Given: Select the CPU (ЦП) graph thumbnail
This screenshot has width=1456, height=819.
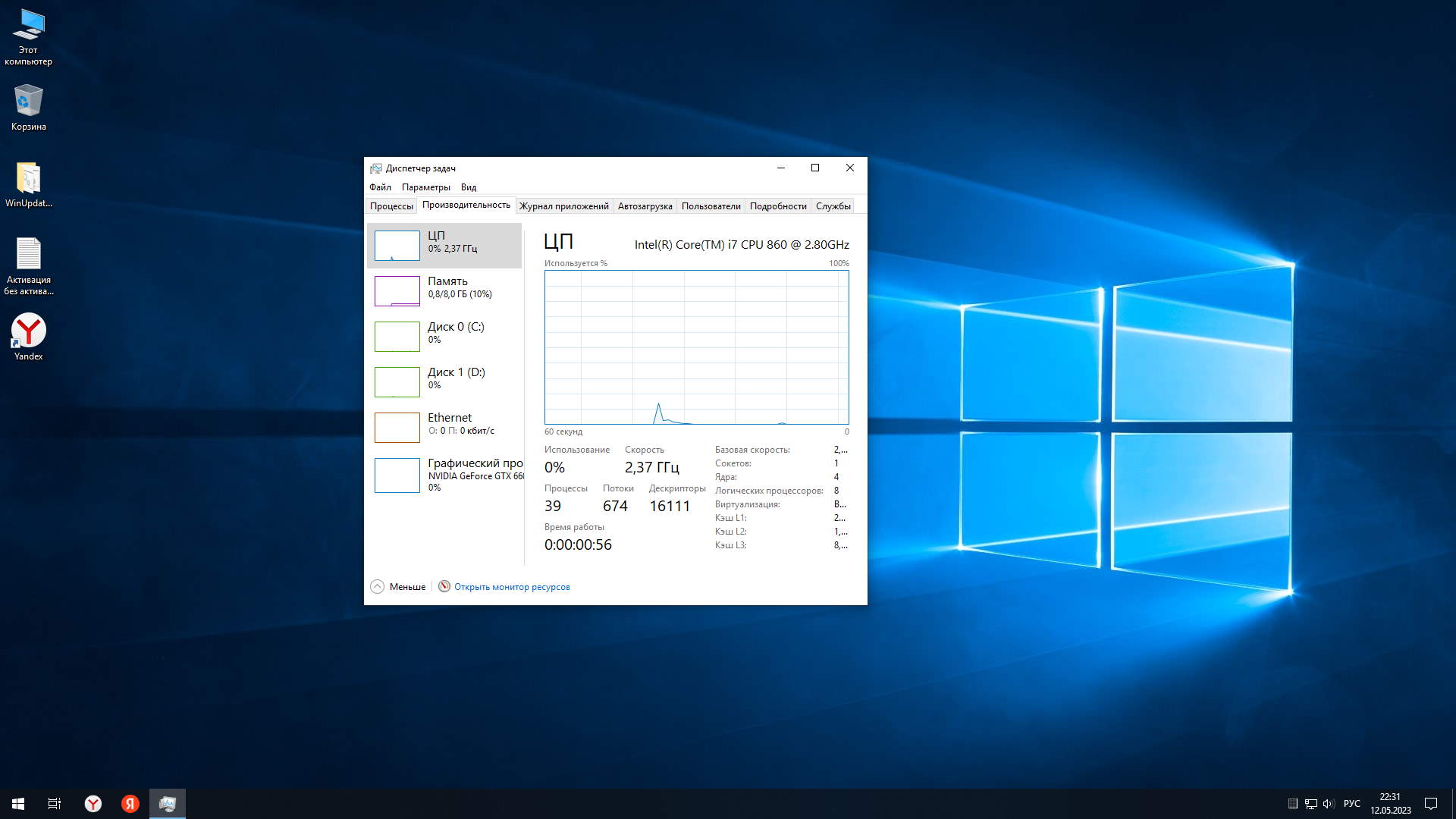Looking at the screenshot, I should 397,246.
